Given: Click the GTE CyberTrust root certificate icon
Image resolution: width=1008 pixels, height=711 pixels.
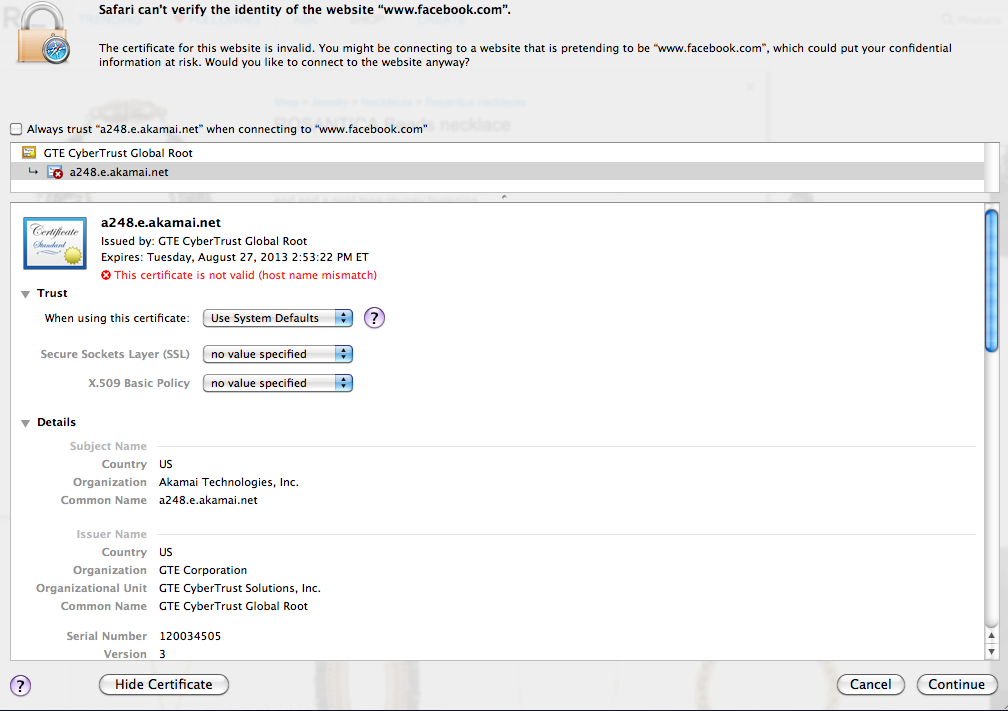Looking at the screenshot, I should 29,152.
